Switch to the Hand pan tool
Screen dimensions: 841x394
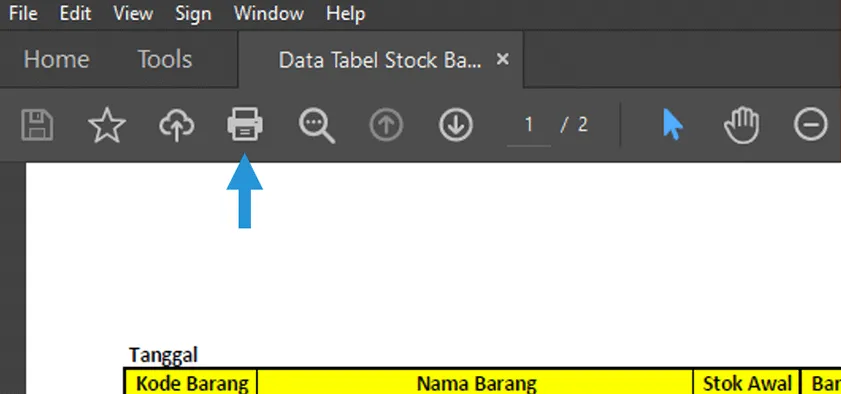point(742,125)
